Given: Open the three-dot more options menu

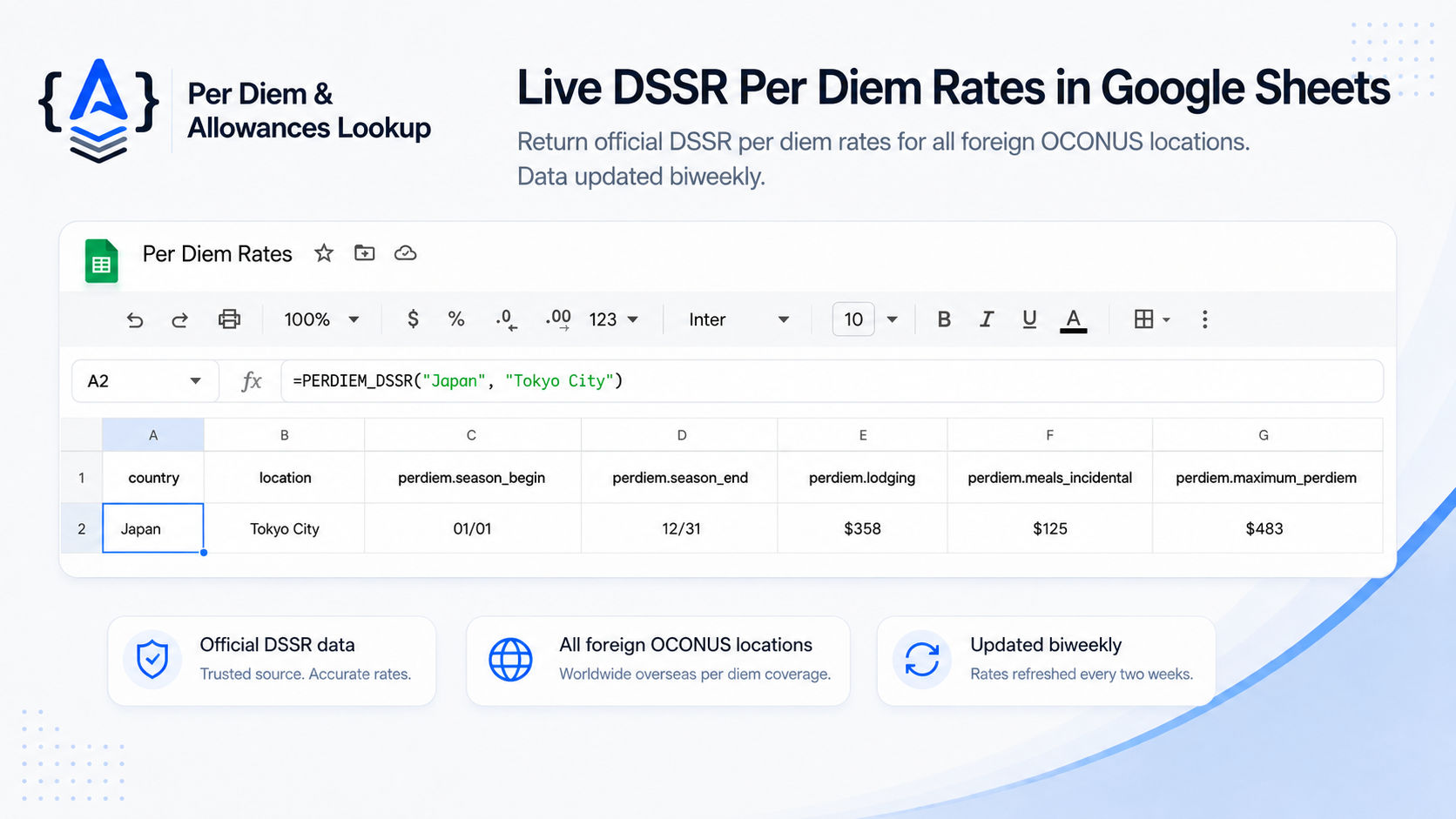Looking at the screenshot, I should (1205, 319).
